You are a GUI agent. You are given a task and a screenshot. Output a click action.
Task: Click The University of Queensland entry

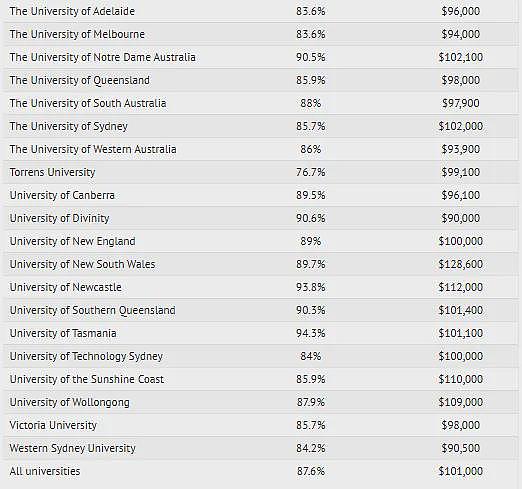pos(79,80)
